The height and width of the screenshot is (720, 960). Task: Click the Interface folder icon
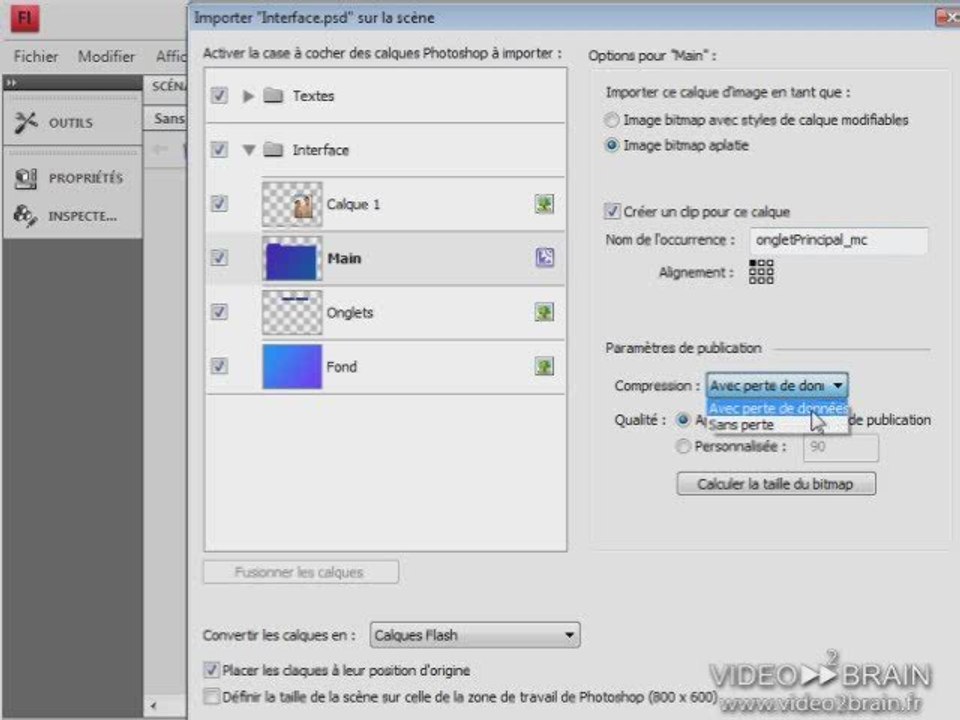click(x=273, y=149)
